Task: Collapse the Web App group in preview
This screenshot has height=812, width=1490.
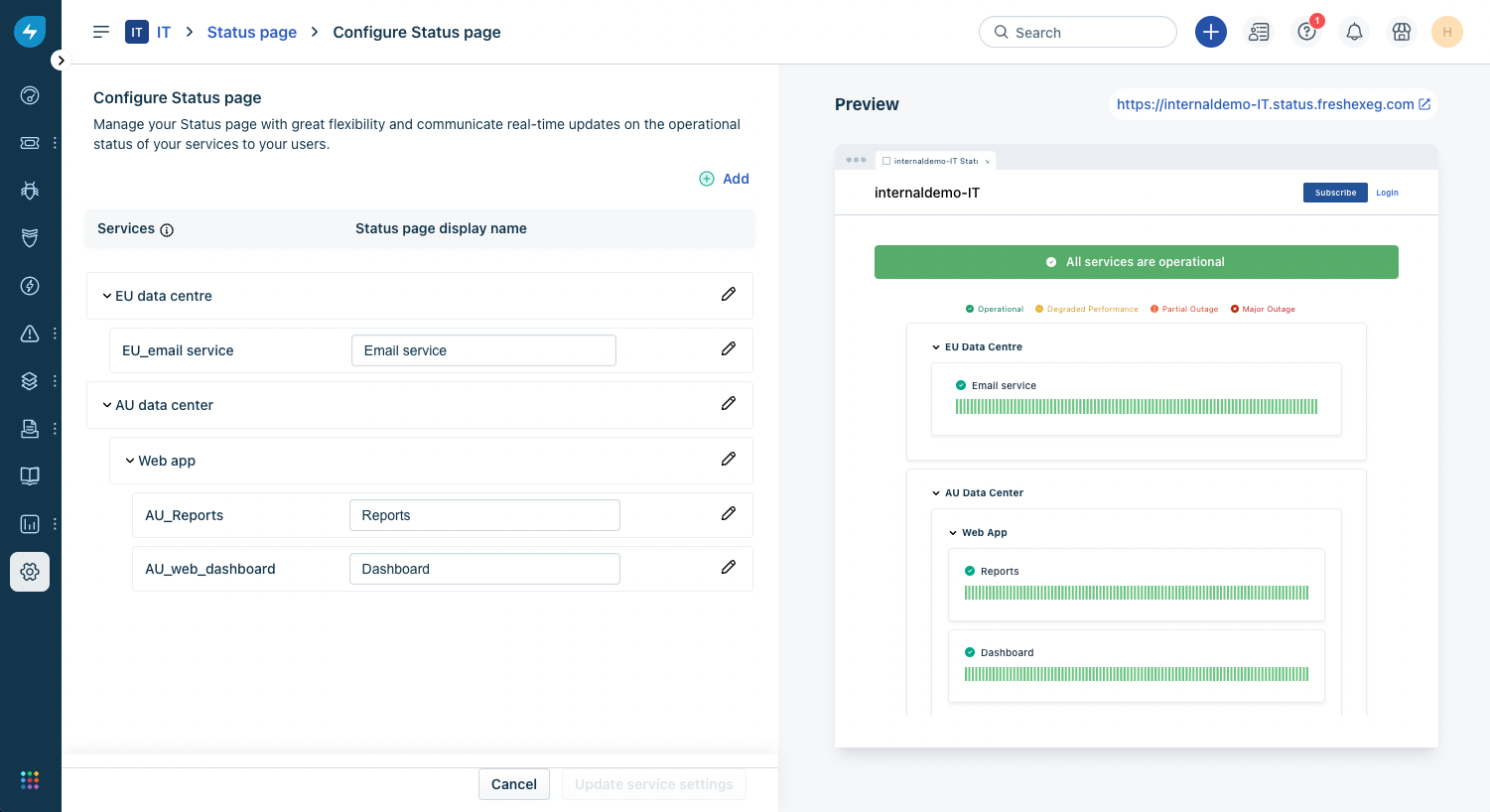Action: click(952, 532)
